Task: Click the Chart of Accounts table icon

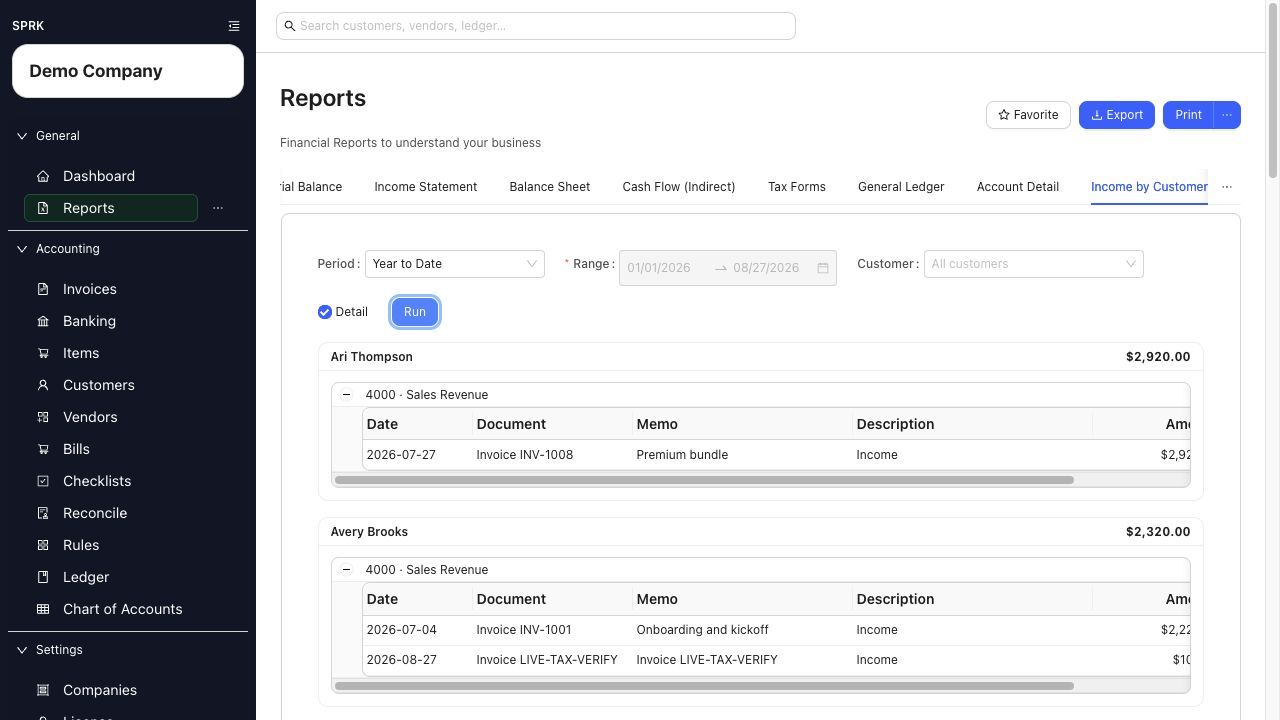Action: (x=43, y=609)
